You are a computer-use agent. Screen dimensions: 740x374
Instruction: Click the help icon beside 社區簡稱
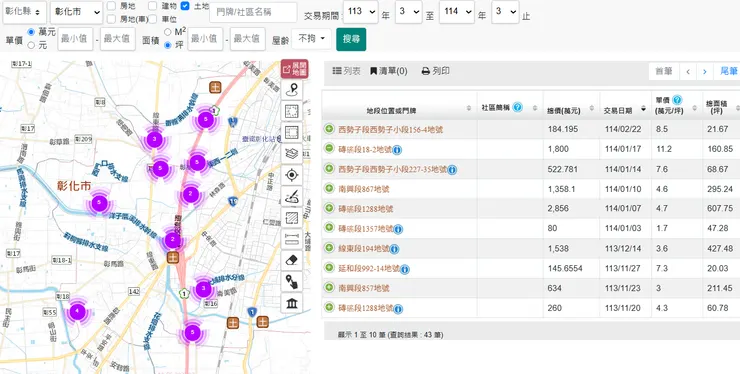(x=517, y=107)
